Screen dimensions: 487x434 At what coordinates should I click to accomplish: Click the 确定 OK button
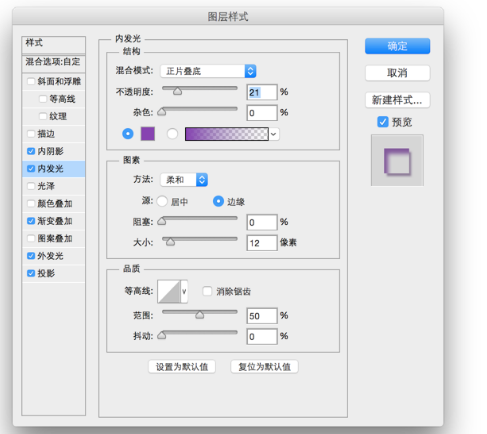397,46
